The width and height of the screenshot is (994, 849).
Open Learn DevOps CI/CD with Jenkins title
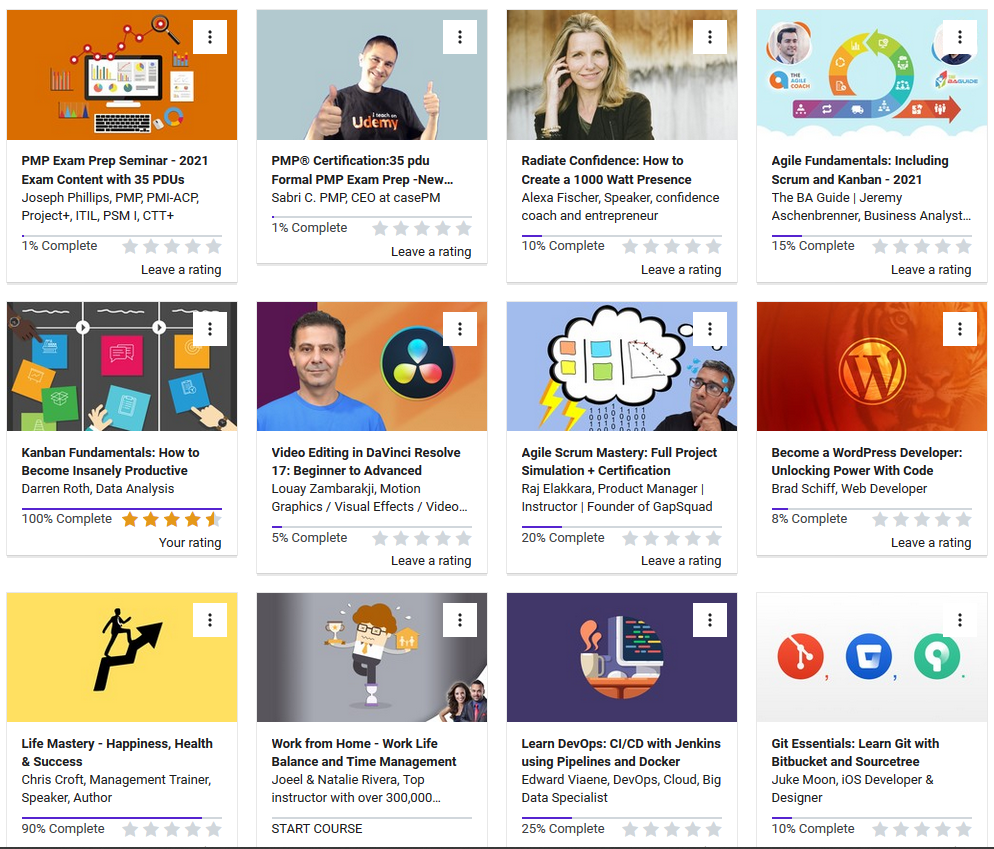620,752
